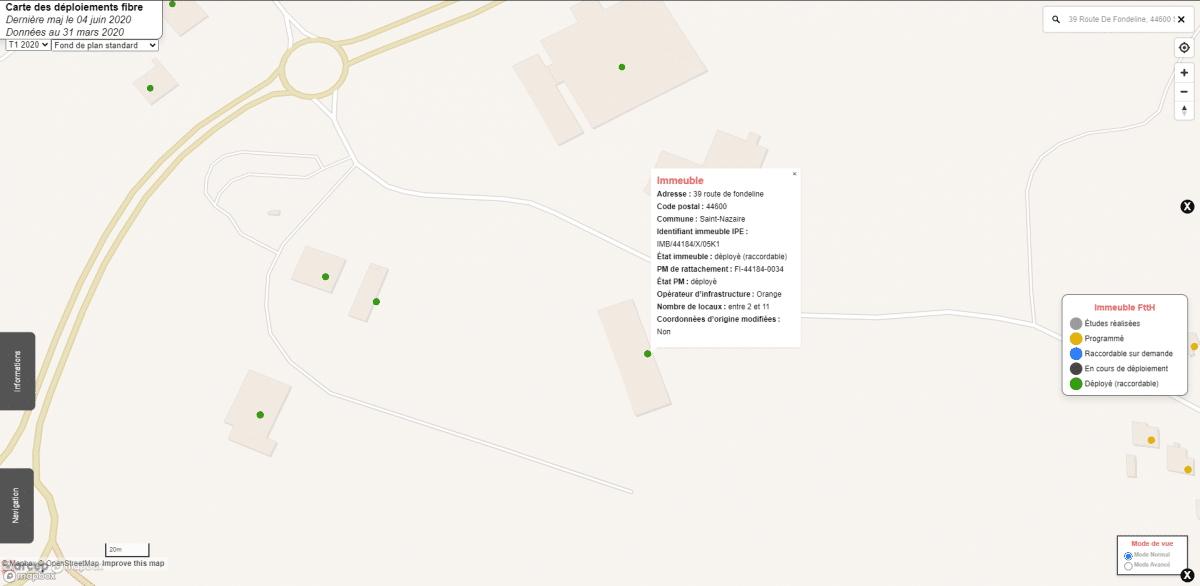The height and width of the screenshot is (586, 1200).
Task: Open the Navigation sidebar panel
Action: [17, 505]
